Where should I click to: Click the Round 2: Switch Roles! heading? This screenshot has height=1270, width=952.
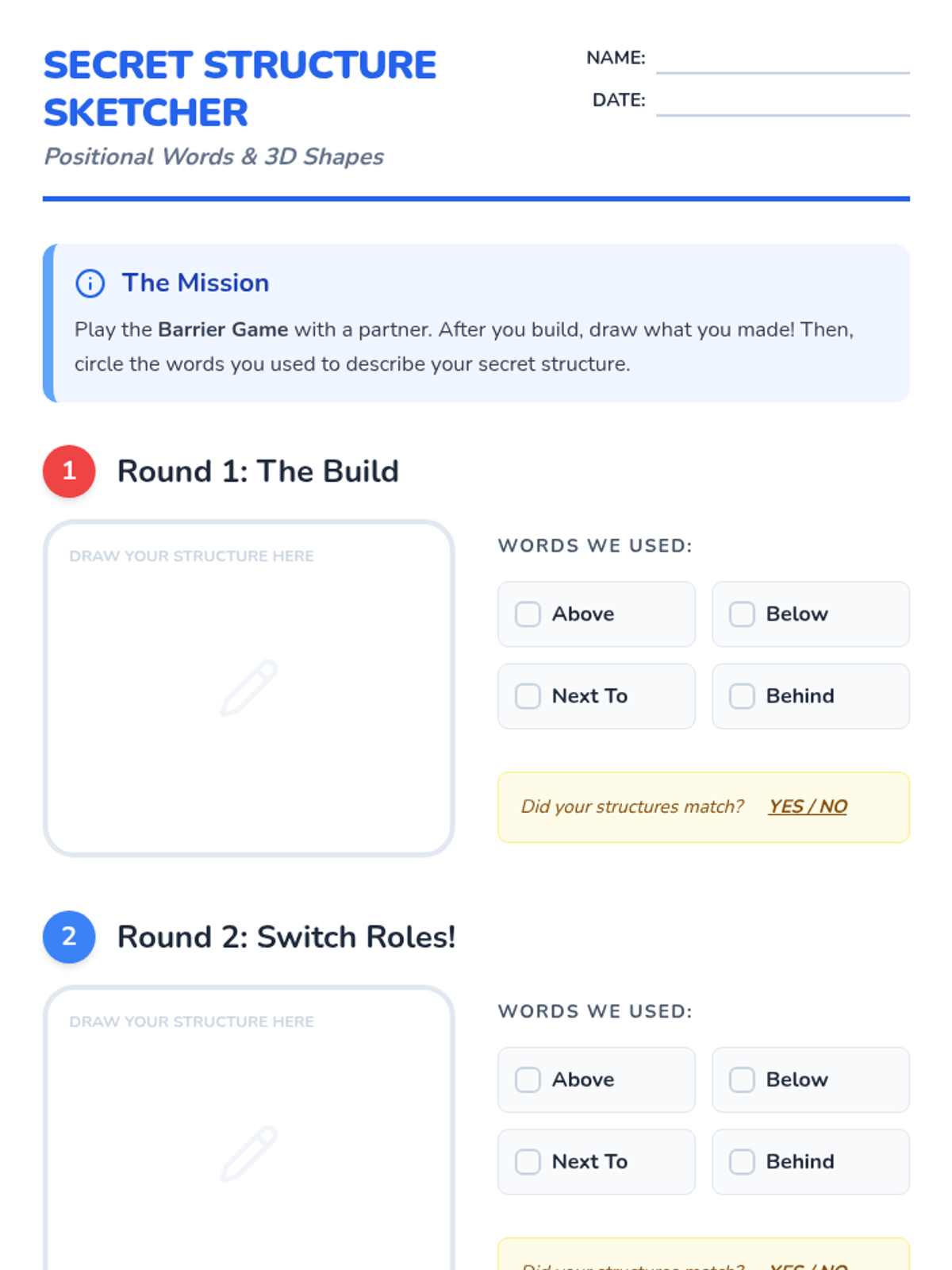tap(286, 937)
